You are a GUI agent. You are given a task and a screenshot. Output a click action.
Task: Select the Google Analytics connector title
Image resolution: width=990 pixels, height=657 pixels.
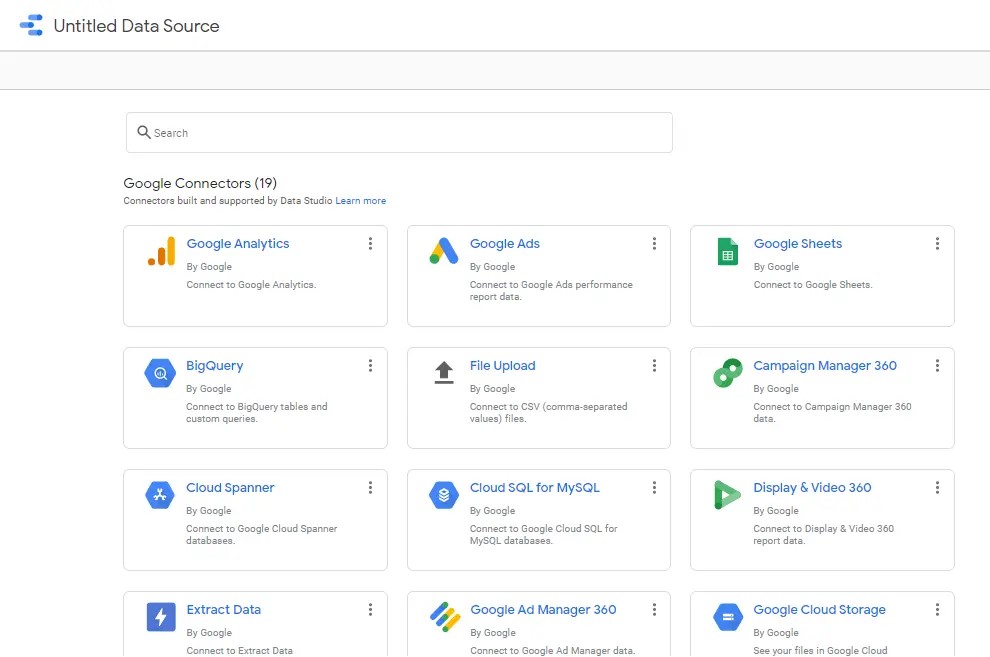pyautogui.click(x=237, y=244)
